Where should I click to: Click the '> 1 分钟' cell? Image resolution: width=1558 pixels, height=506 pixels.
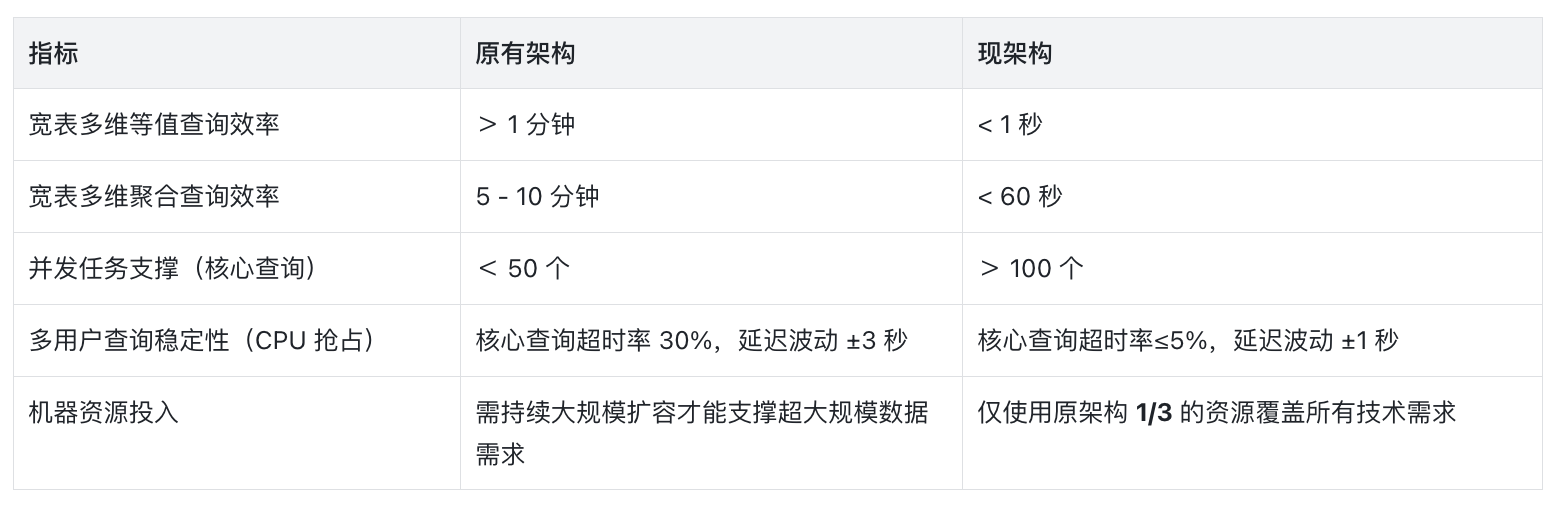(x=526, y=125)
